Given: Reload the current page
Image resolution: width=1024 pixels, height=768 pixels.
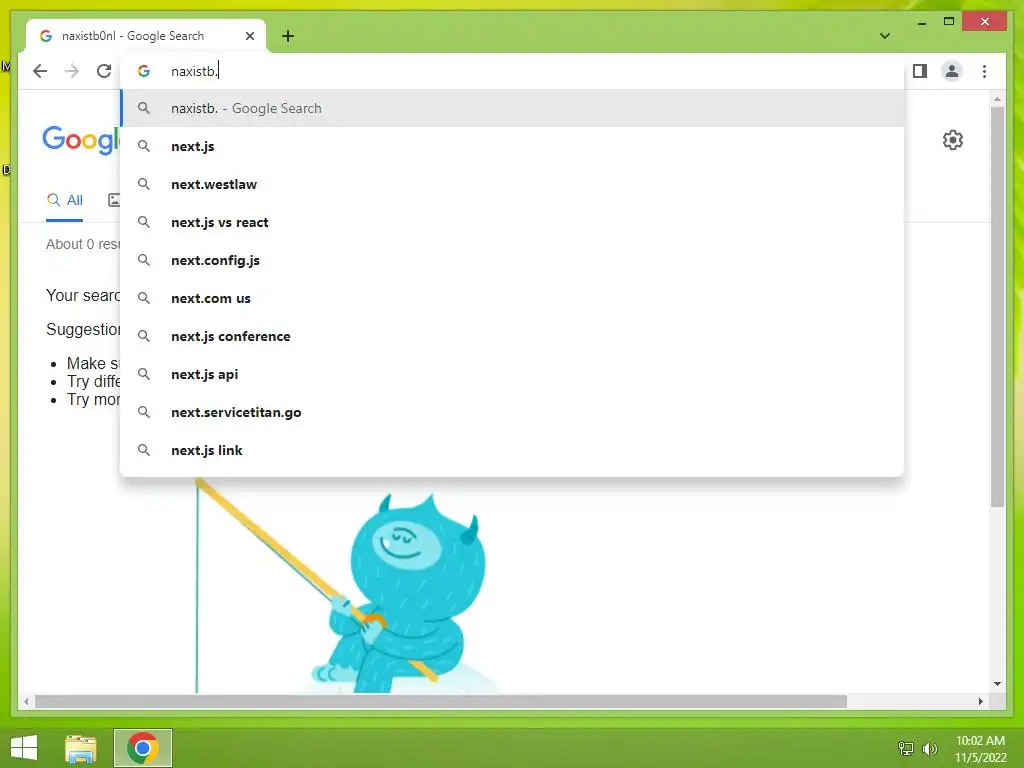Looking at the screenshot, I should pyautogui.click(x=104, y=71).
